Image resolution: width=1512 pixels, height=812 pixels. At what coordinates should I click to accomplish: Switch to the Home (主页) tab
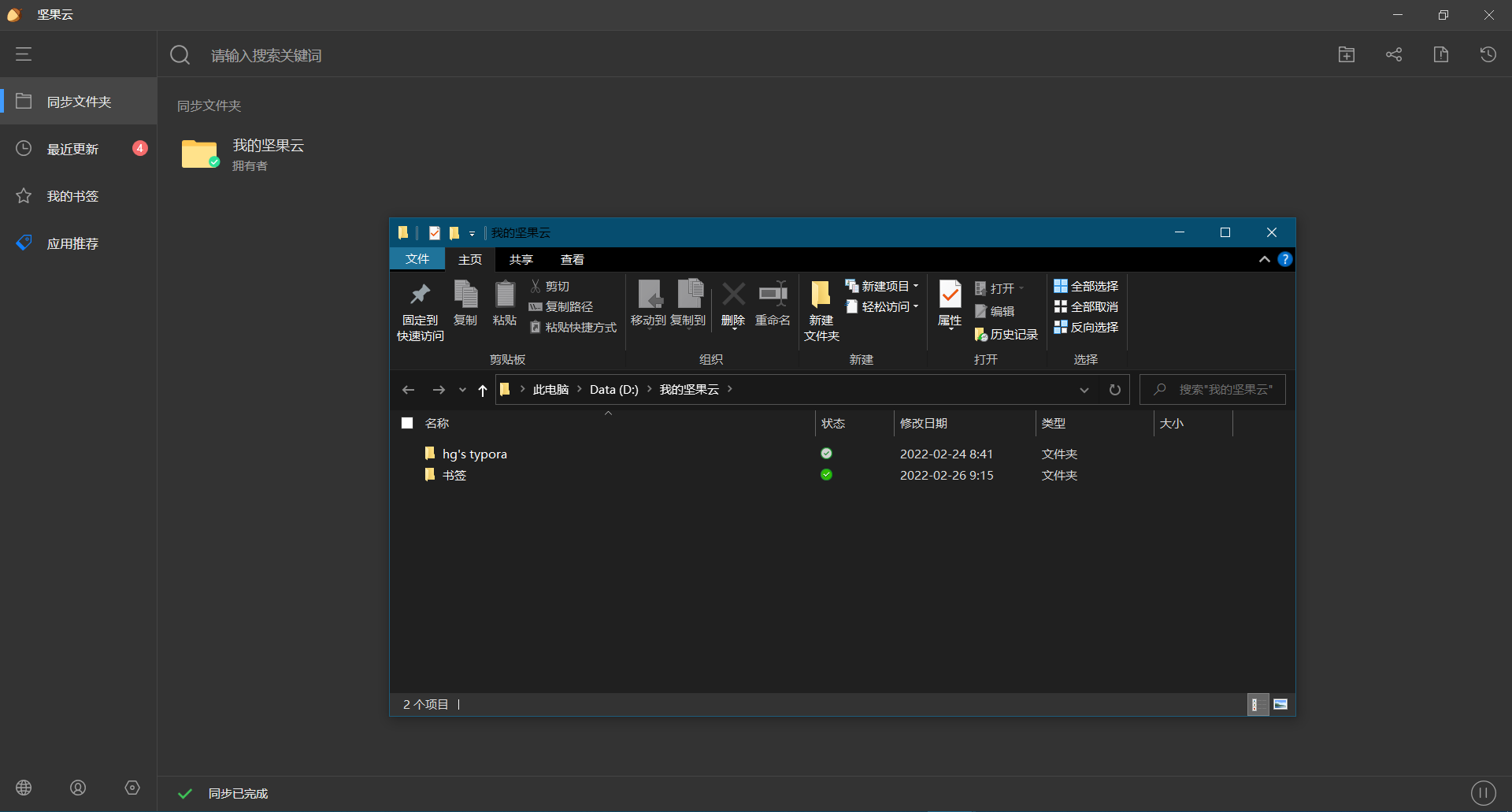pos(470,259)
